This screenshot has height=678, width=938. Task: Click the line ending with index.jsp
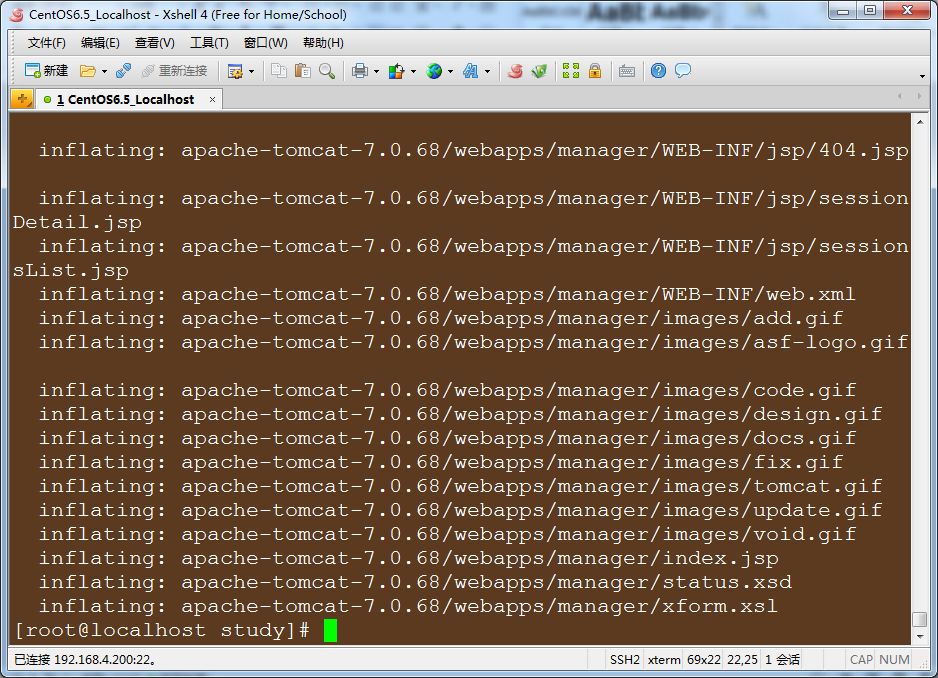[409, 558]
